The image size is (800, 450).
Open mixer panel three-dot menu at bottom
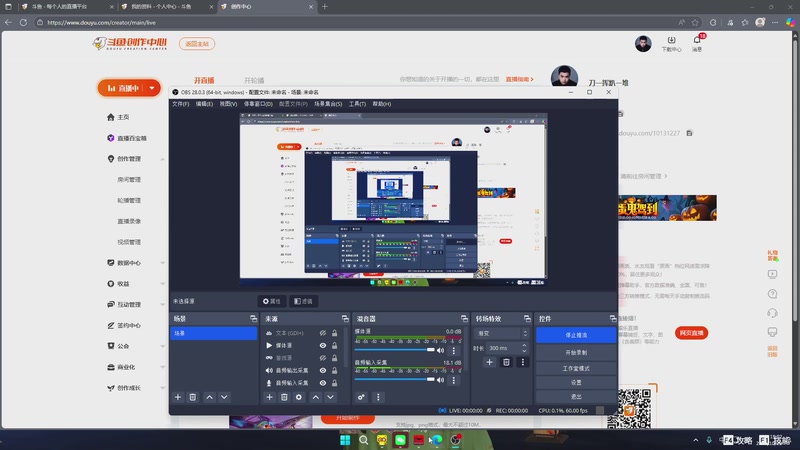pos(378,397)
